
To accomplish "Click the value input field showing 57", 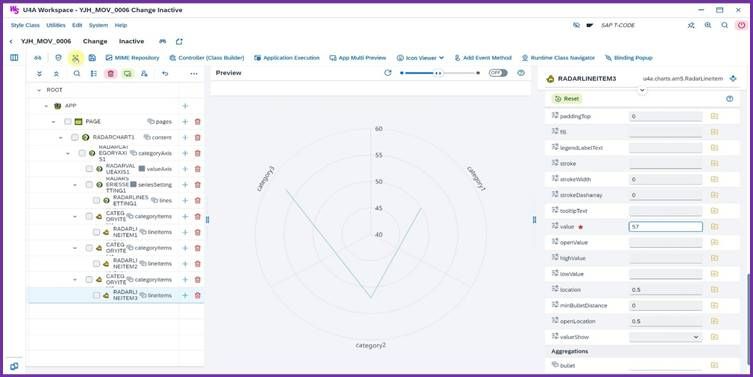I will tap(666, 227).
